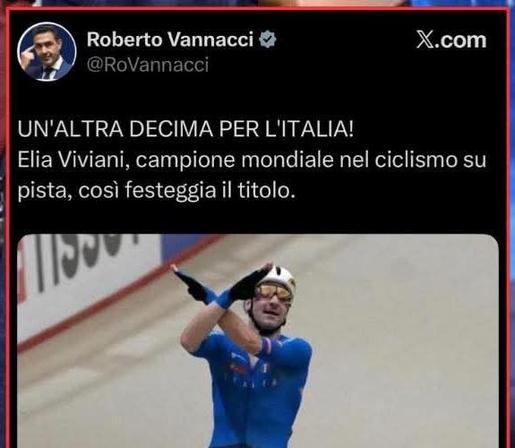Image resolution: width=515 pixels, height=448 pixels.
Task: Click the tweet headline UN'ALTRA DECIMA PER L'ITALIA!
Action: 185,129
